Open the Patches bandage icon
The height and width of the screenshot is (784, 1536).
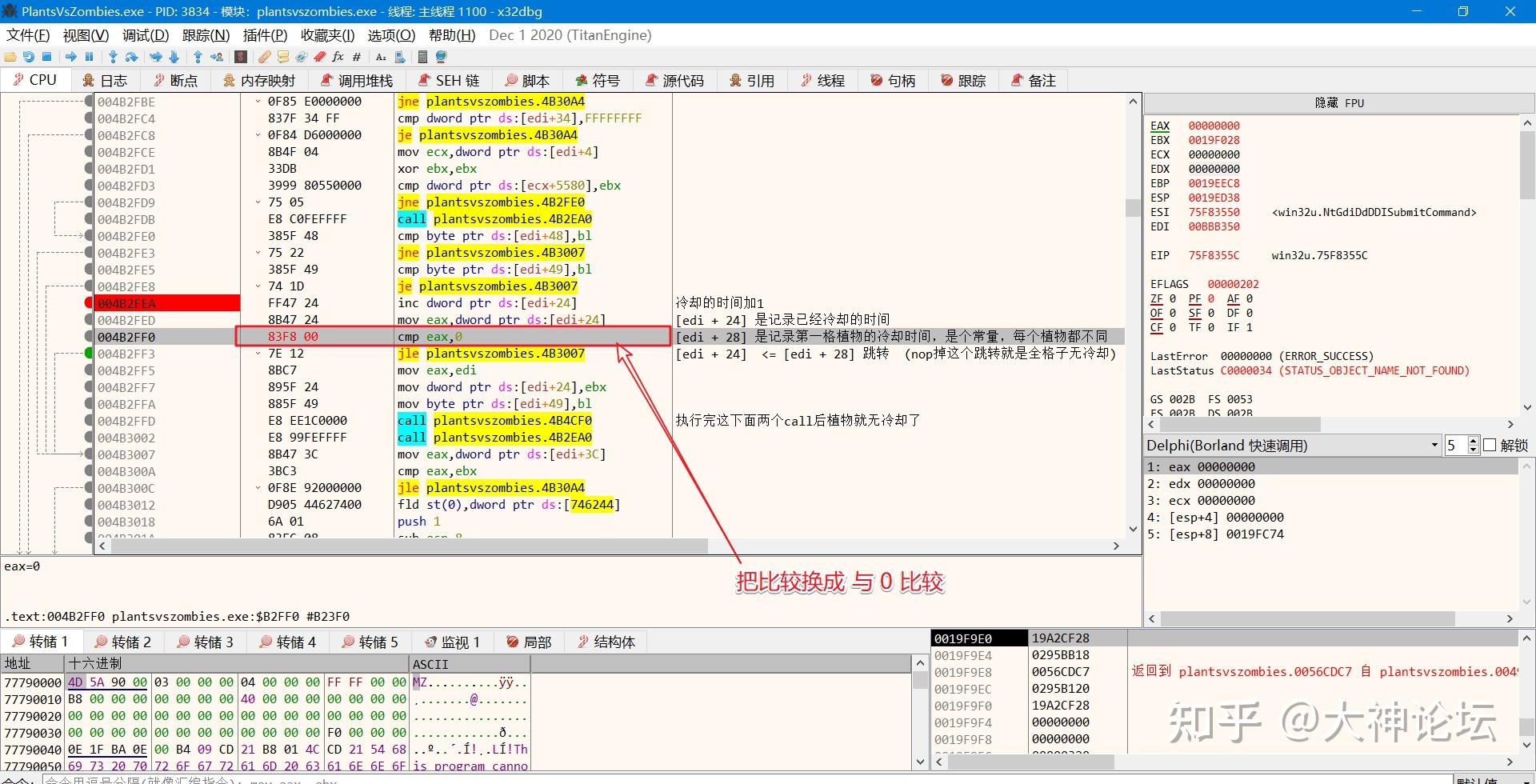tap(264, 57)
